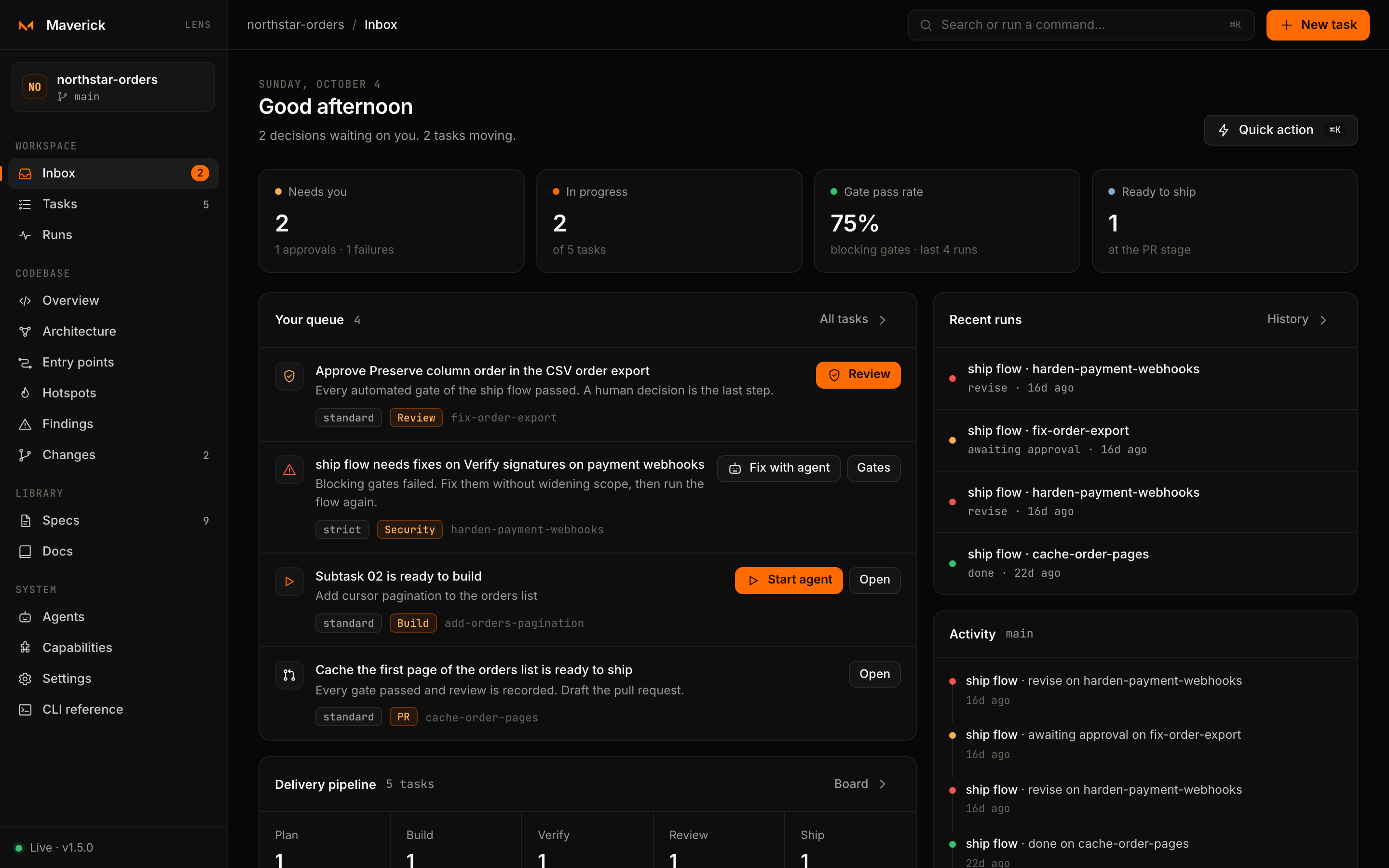Click the Gate pass rate card
Screen dimensions: 1389x868
click(946, 221)
